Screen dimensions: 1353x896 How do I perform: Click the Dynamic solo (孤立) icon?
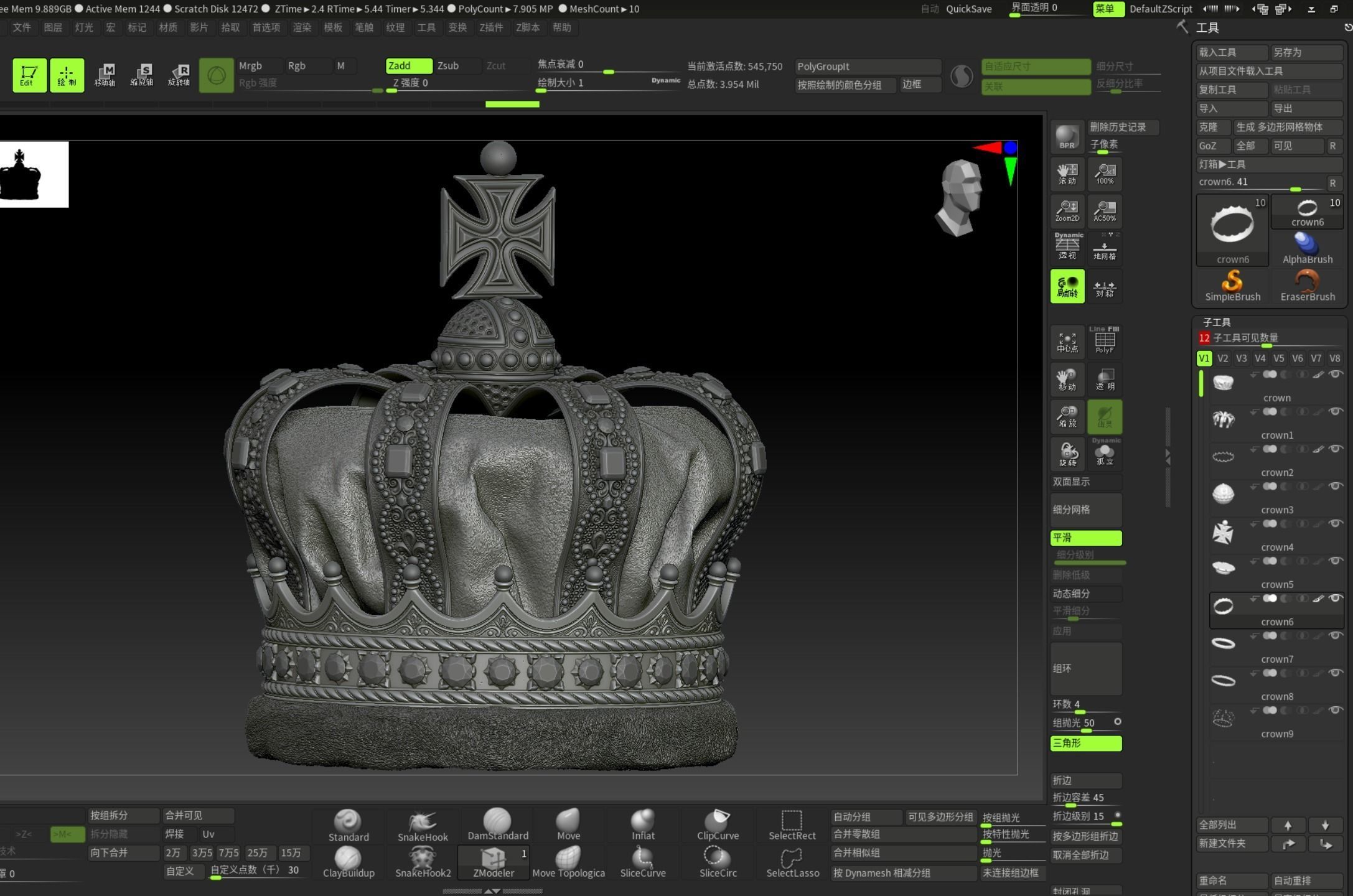click(x=1105, y=452)
